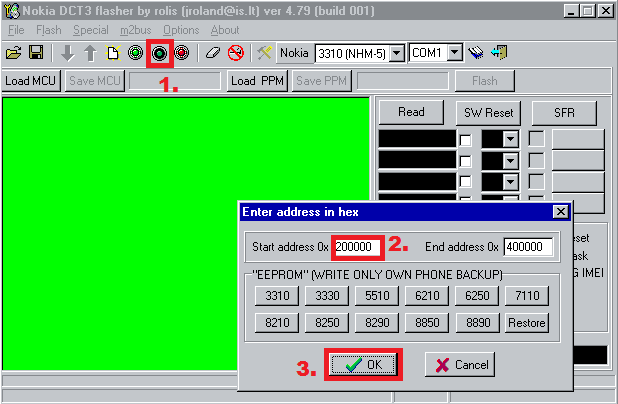Viewport: 618px width, 404px height.
Task: Click the black field in the top right-panel row
Action: pos(417,139)
